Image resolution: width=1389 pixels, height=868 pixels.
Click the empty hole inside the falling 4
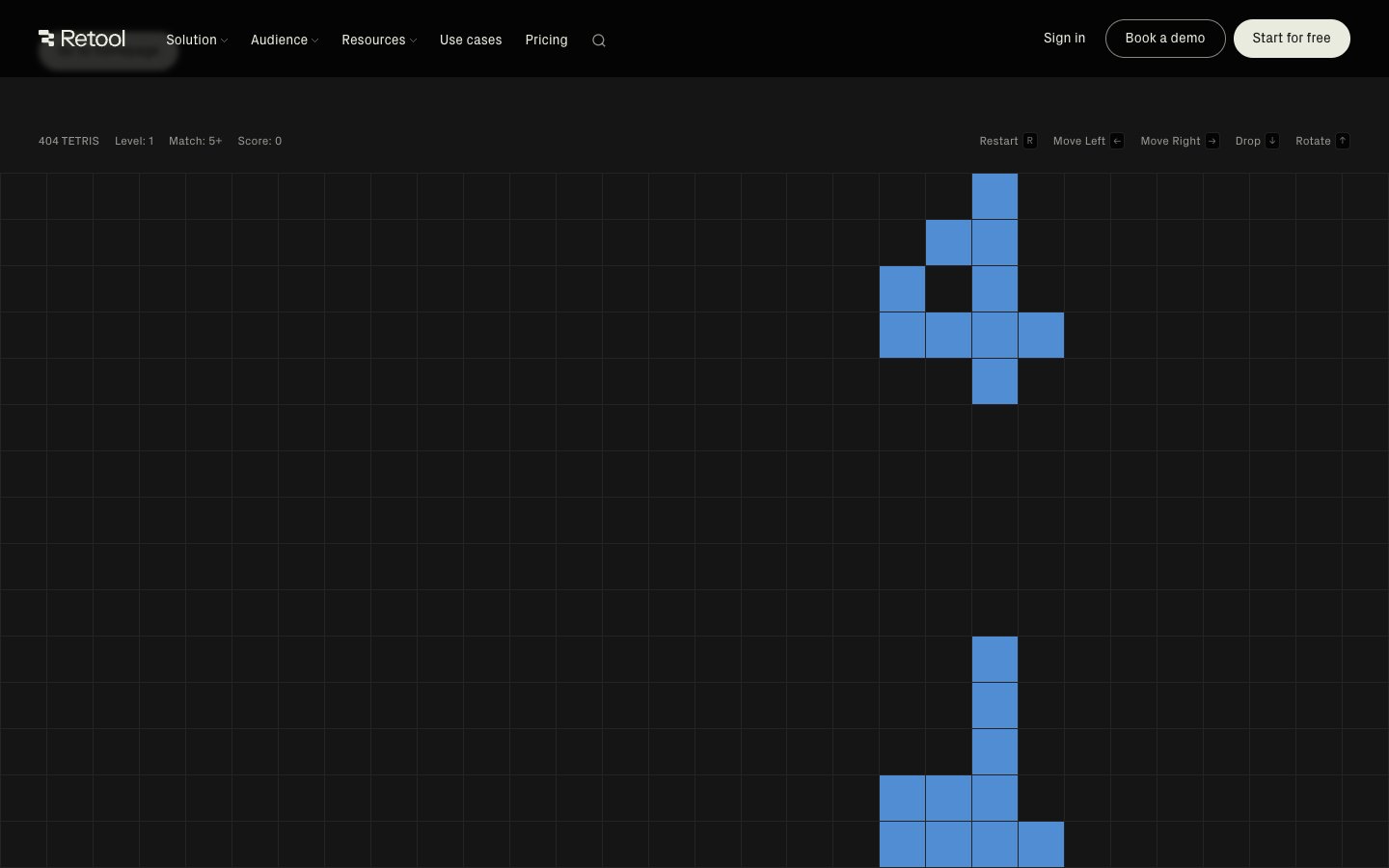[948, 288]
